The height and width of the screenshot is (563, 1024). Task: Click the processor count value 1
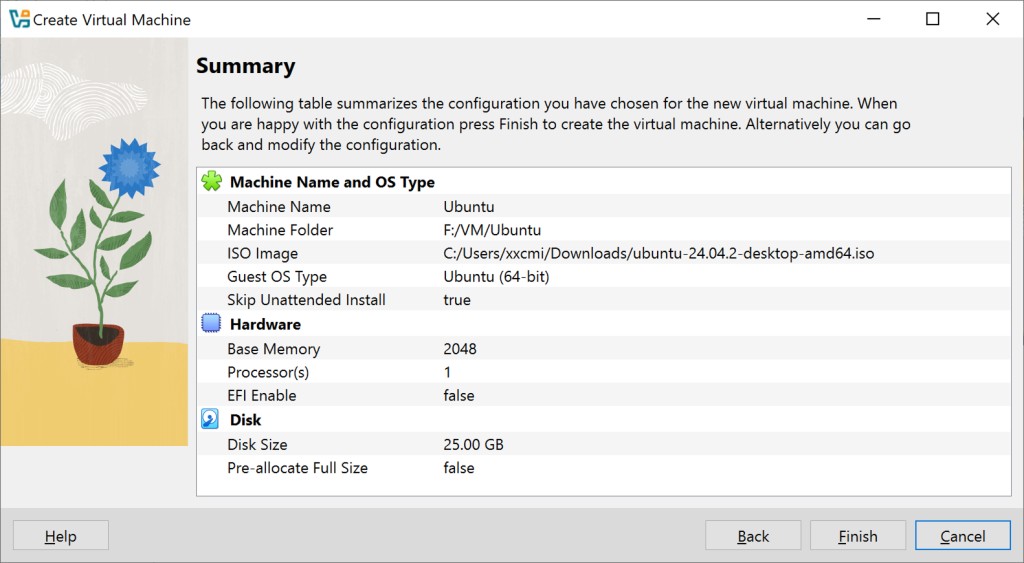[447, 372]
